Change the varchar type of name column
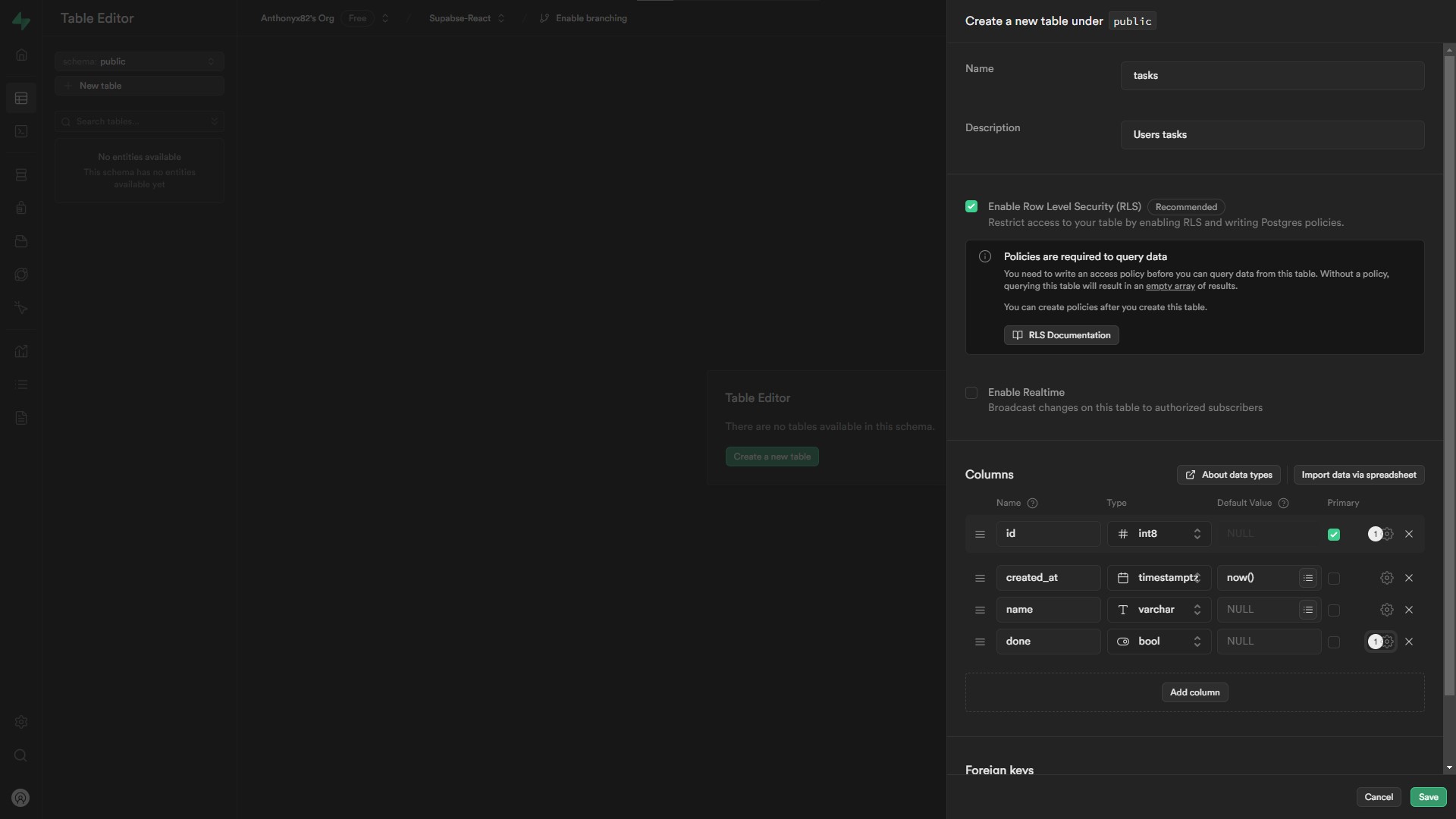The width and height of the screenshot is (1456, 819). coord(1159,610)
